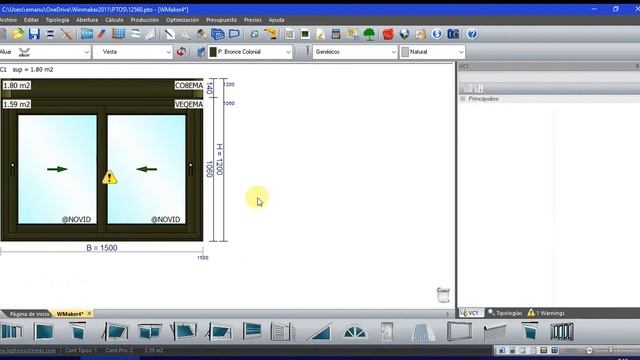Click the red telephone icon
This screenshot has width=640, height=360.
point(388,34)
